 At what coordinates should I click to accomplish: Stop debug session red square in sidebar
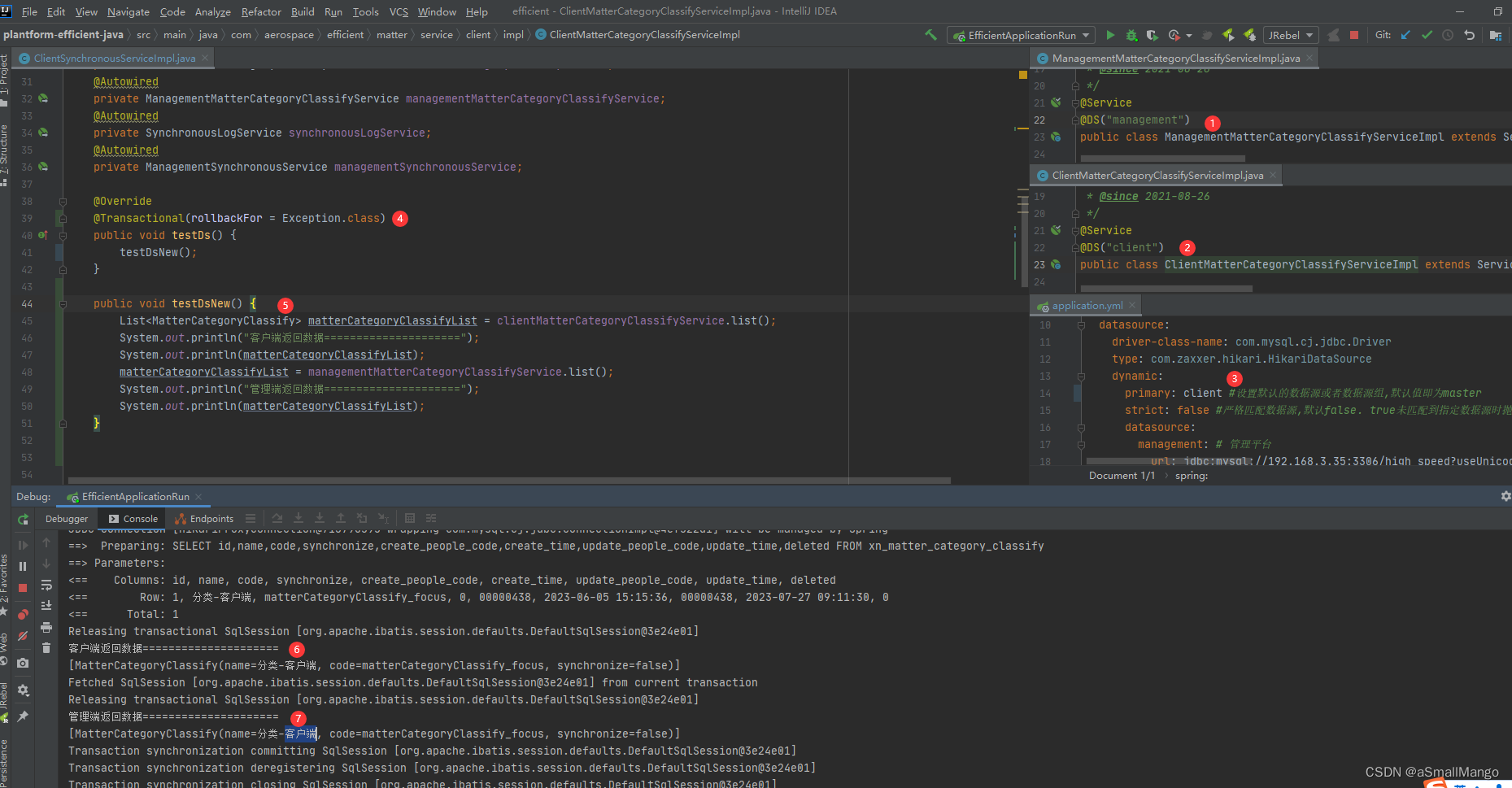pos(23,588)
